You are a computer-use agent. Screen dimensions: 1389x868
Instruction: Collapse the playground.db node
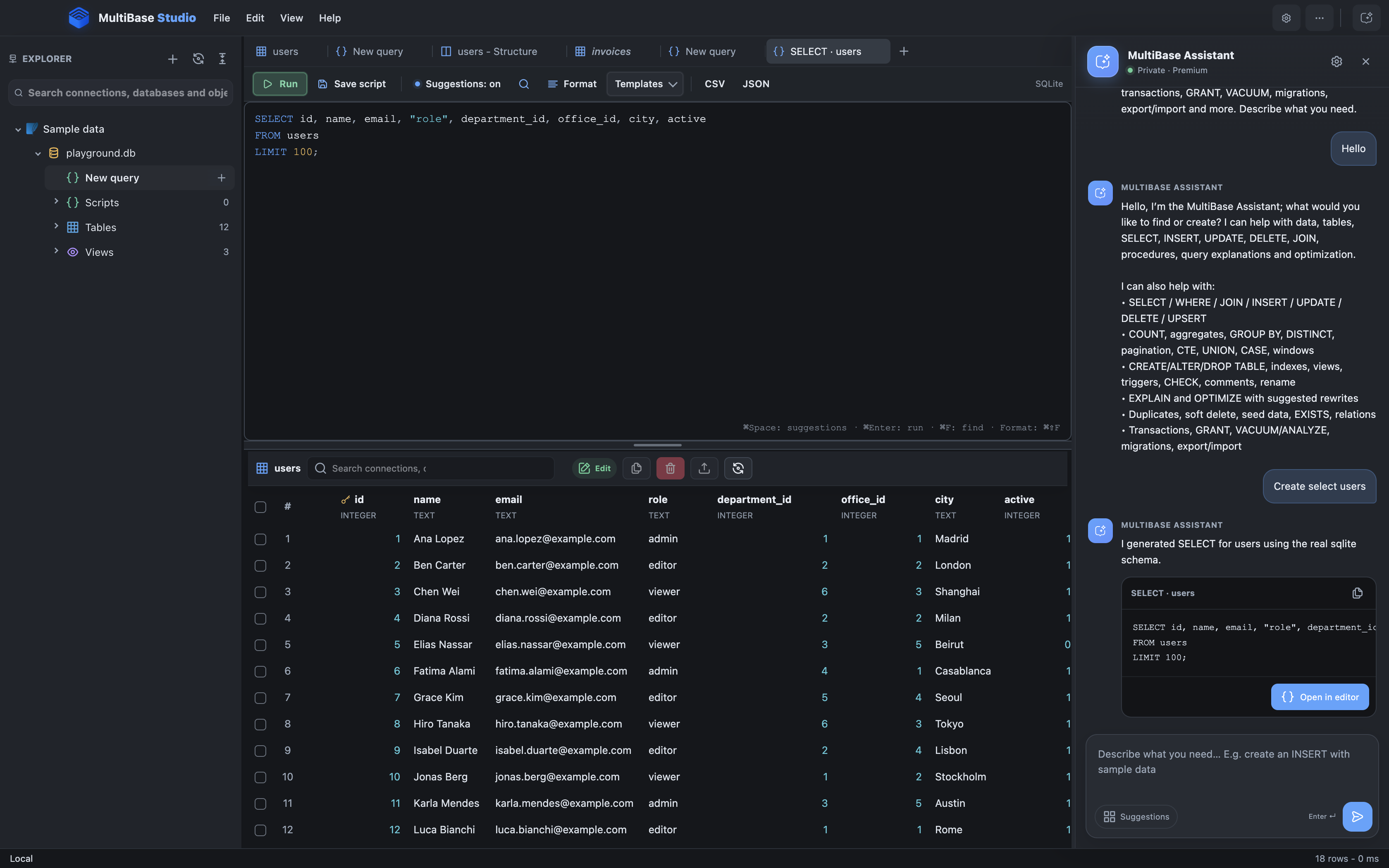[x=38, y=154]
